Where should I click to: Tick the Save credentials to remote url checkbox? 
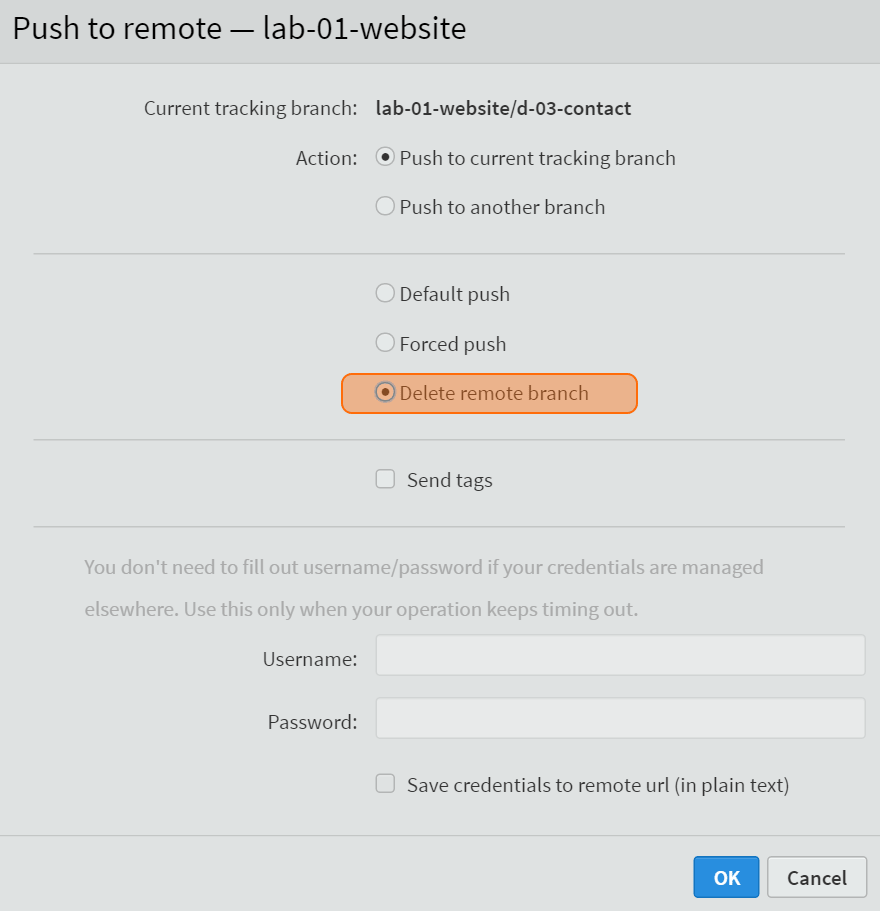coord(385,784)
